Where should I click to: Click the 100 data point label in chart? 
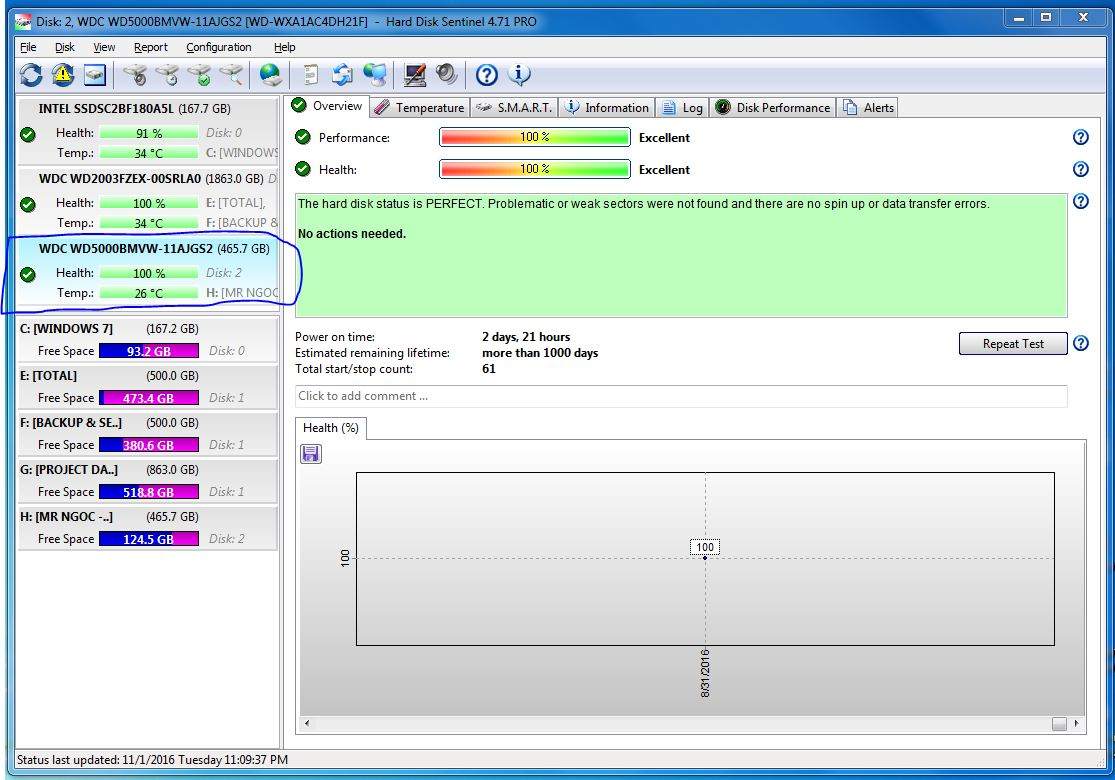705,547
